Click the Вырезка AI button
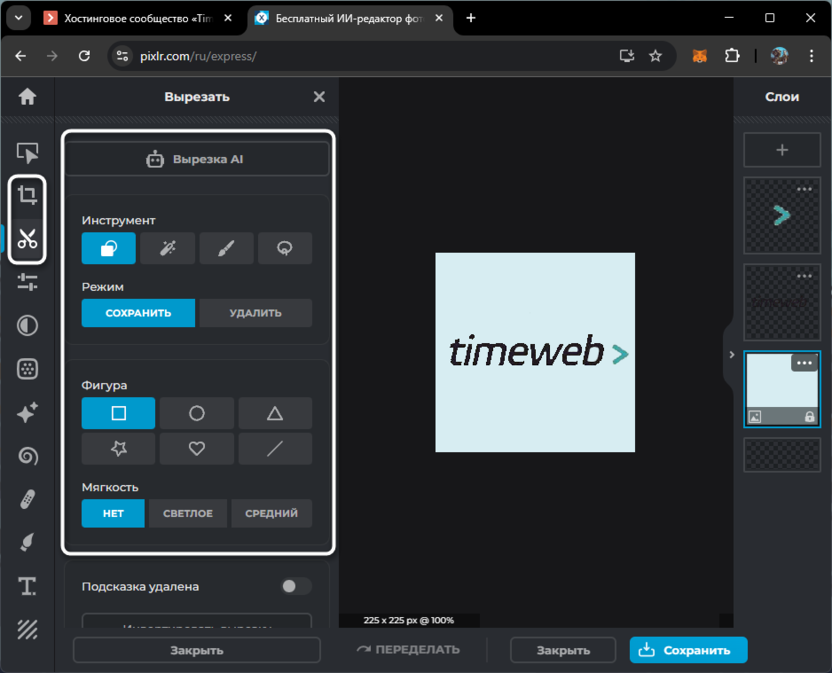This screenshot has width=832, height=673. pyautogui.click(x=197, y=159)
